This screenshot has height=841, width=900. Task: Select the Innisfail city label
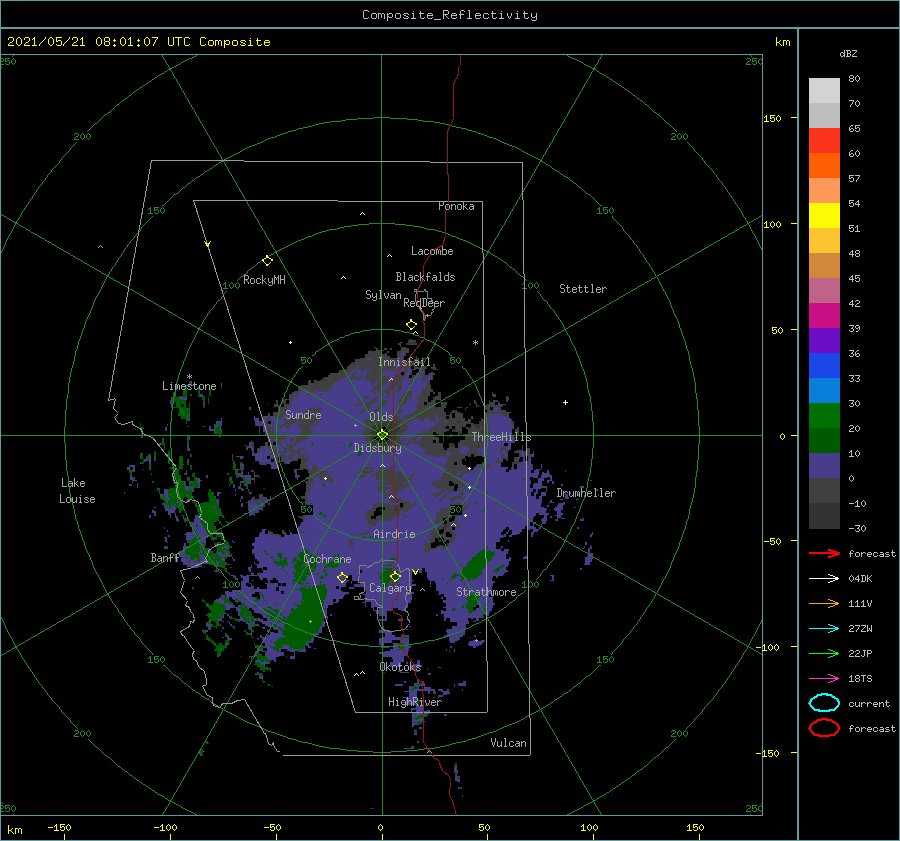(404, 362)
